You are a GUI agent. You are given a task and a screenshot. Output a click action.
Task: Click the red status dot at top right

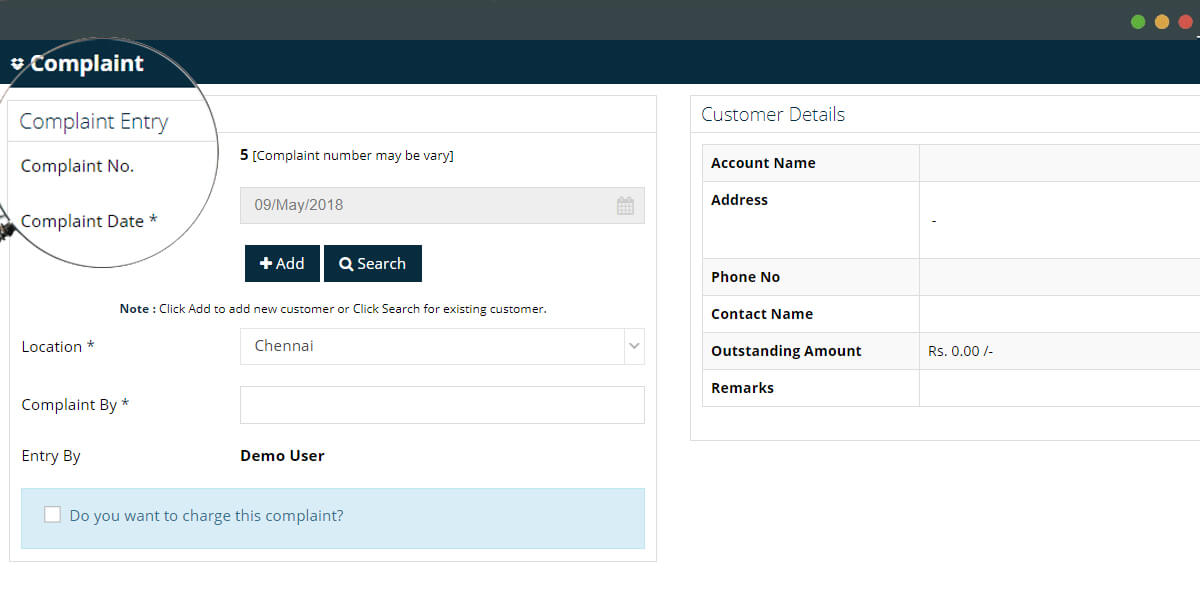[1186, 21]
